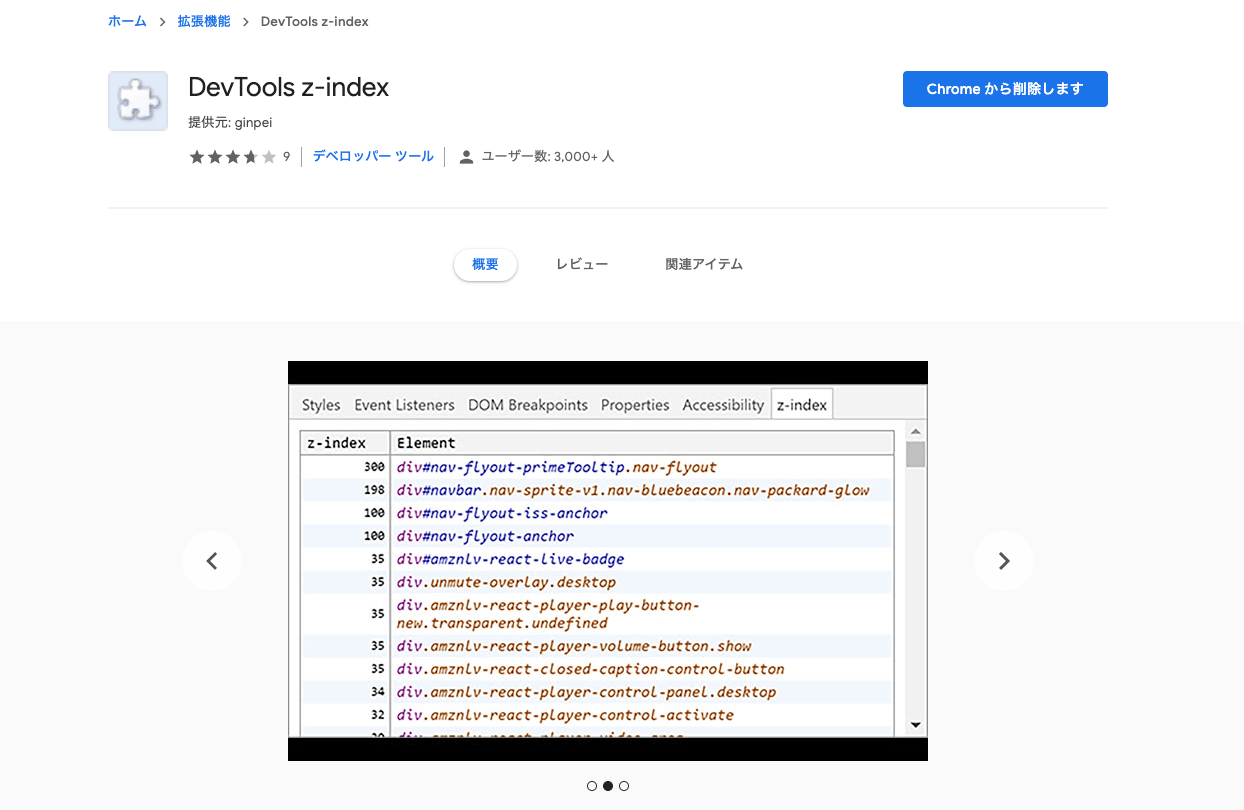Open the デベロッパー ツール category link

(x=372, y=156)
